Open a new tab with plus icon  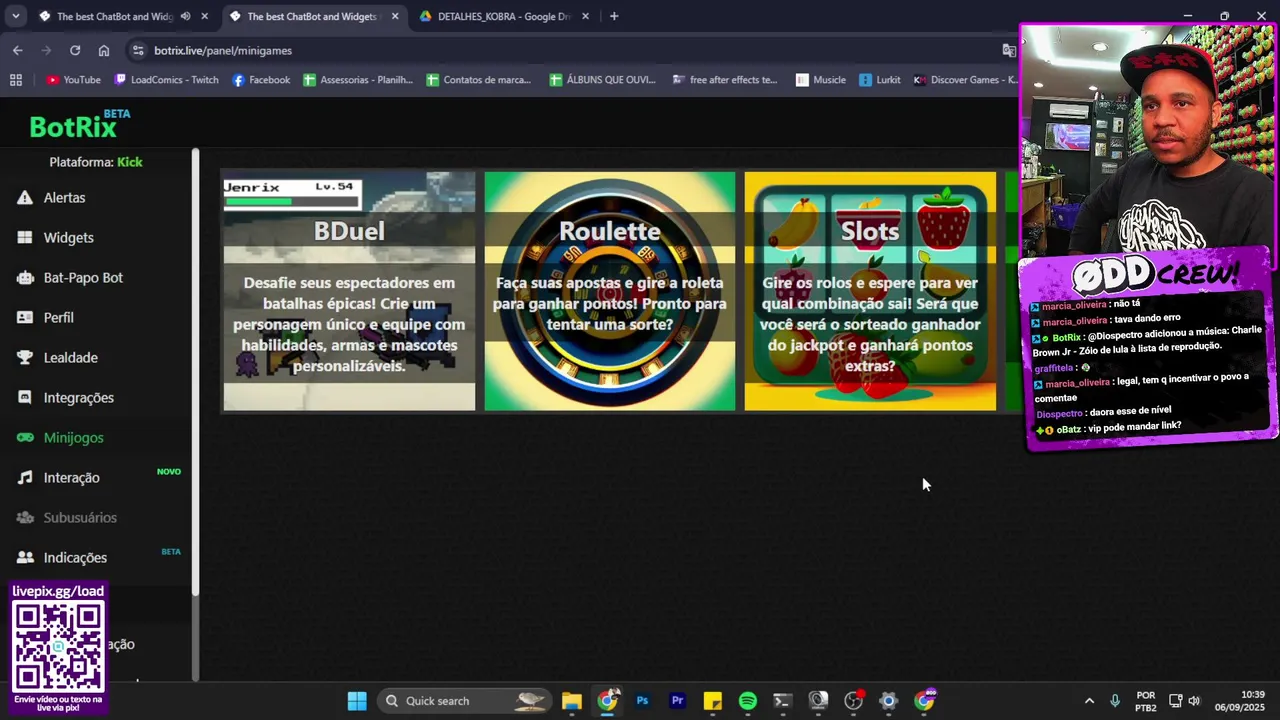click(614, 16)
